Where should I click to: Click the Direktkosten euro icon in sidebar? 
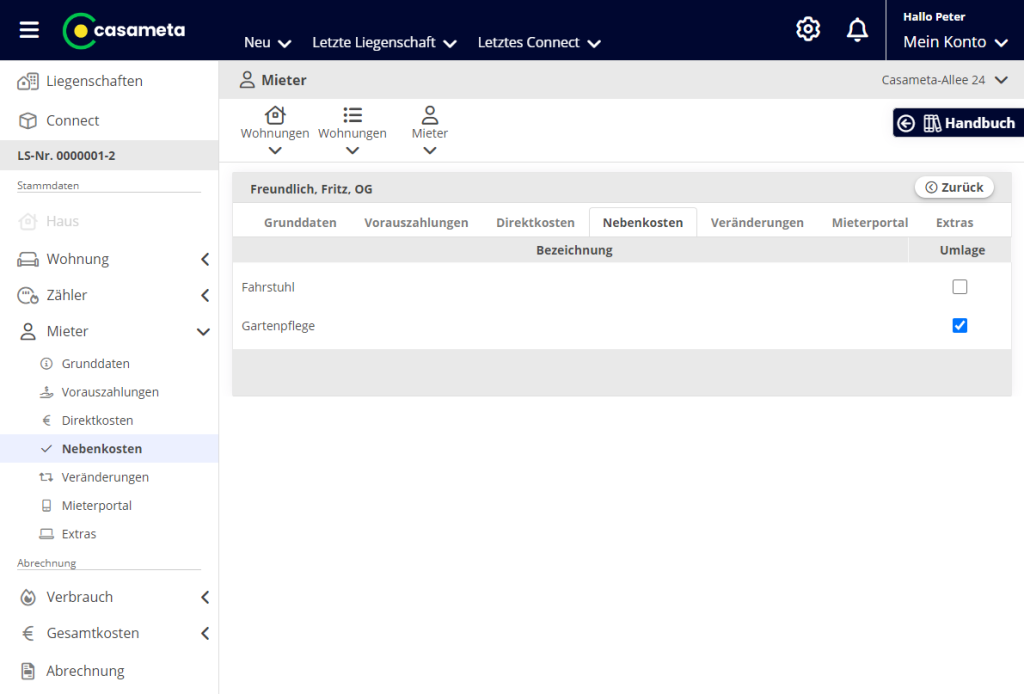[x=46, y=420]
